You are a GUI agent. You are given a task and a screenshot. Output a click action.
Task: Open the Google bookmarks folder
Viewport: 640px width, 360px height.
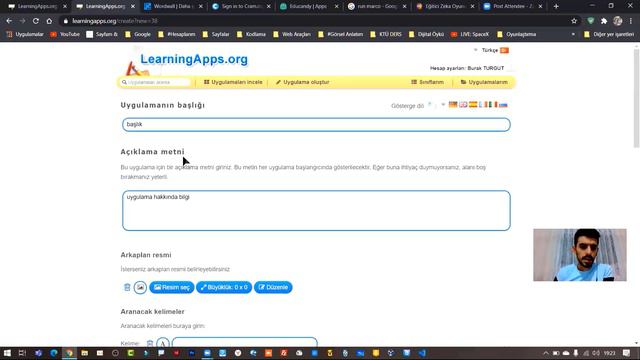tap(138, 34)
